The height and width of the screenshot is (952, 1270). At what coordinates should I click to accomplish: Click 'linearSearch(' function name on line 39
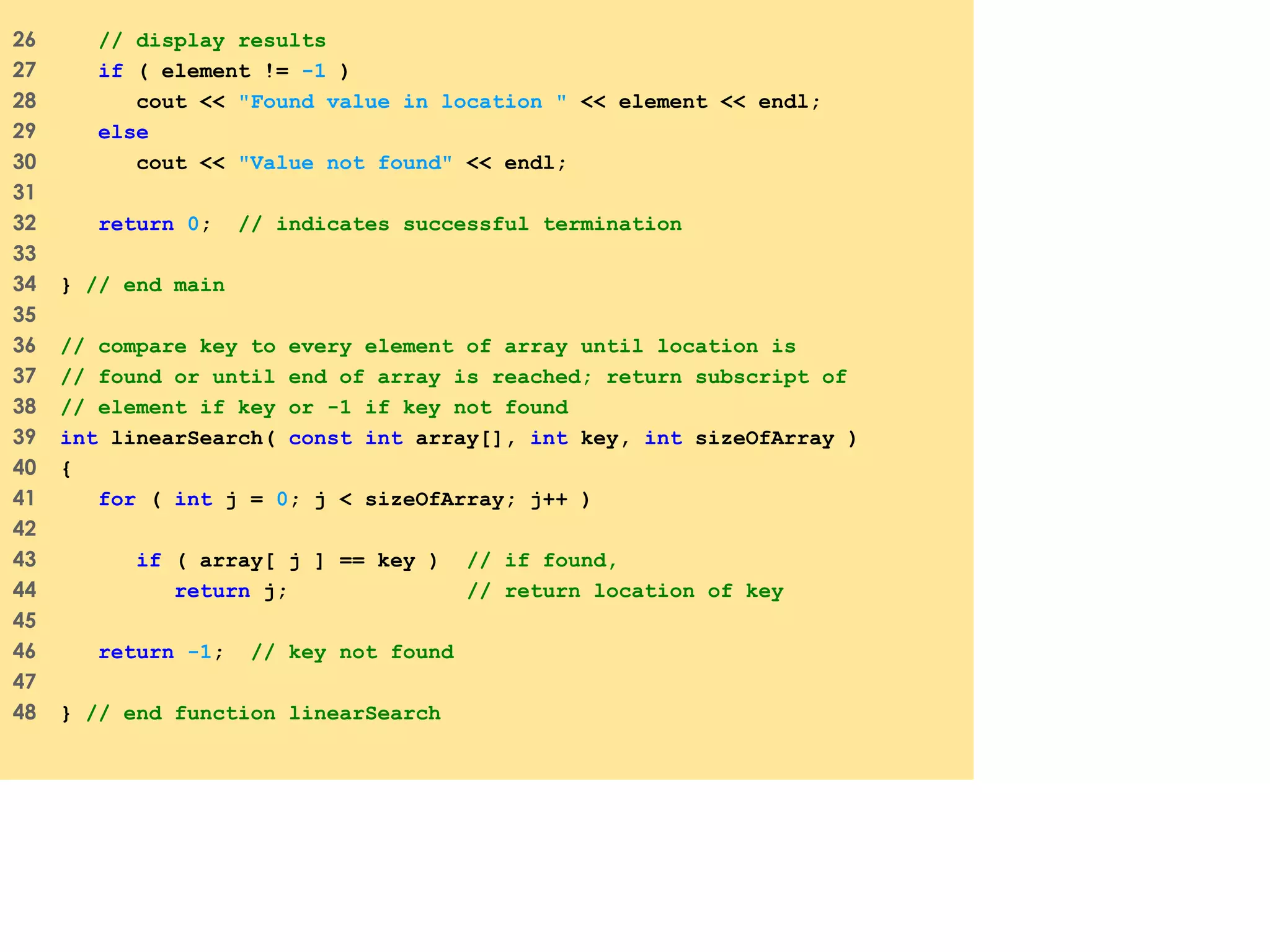pos(193,438)
